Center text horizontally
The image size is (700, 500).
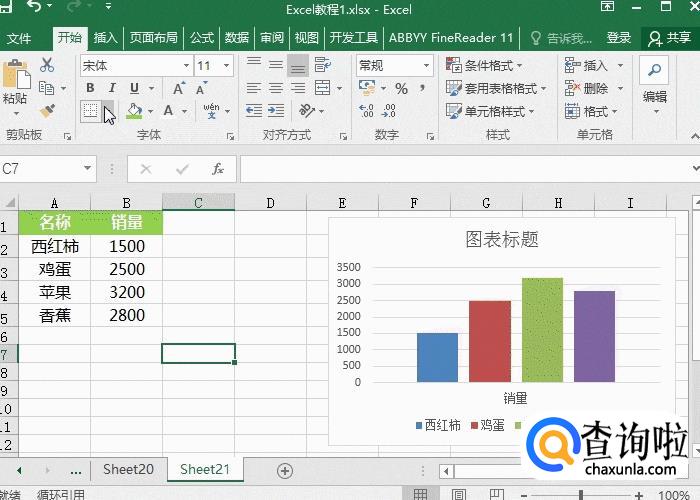point(276,88)
